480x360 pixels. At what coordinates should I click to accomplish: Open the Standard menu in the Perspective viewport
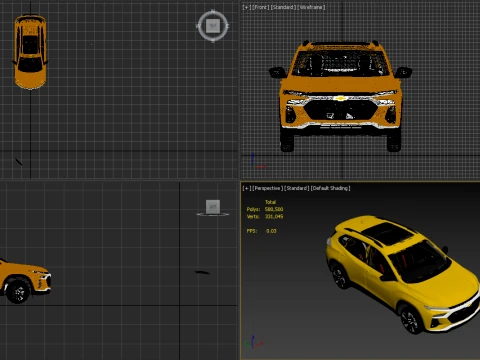tap(296, 188)
